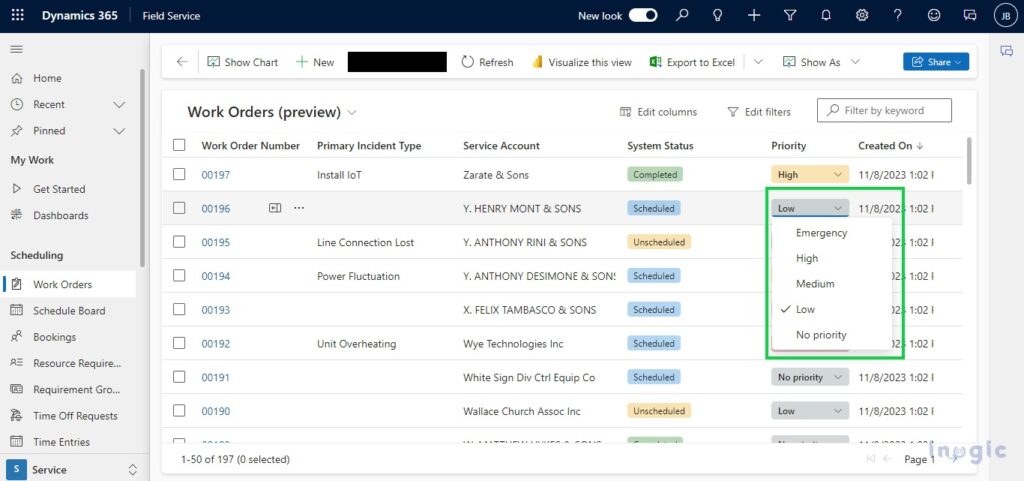This screenshot has height=481, width=1024.
Task: Open the app launcher waffle icon
Action: [x=18, y=15]
